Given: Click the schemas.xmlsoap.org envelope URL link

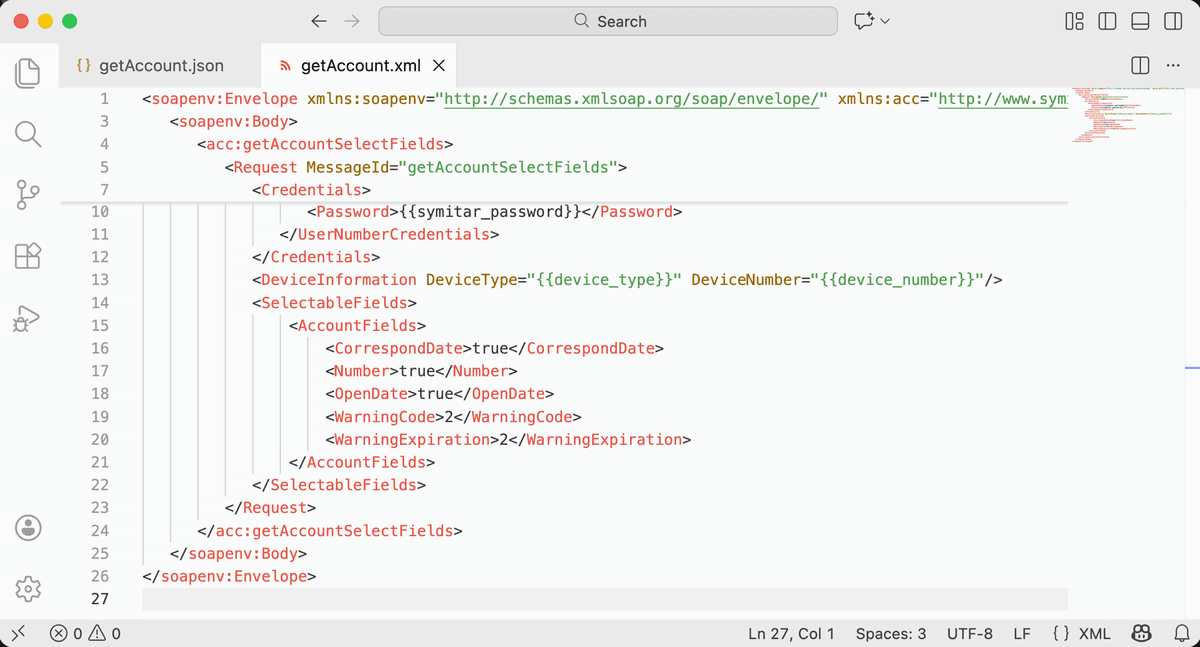Looking at the screenshot, I should pos(630,99).
